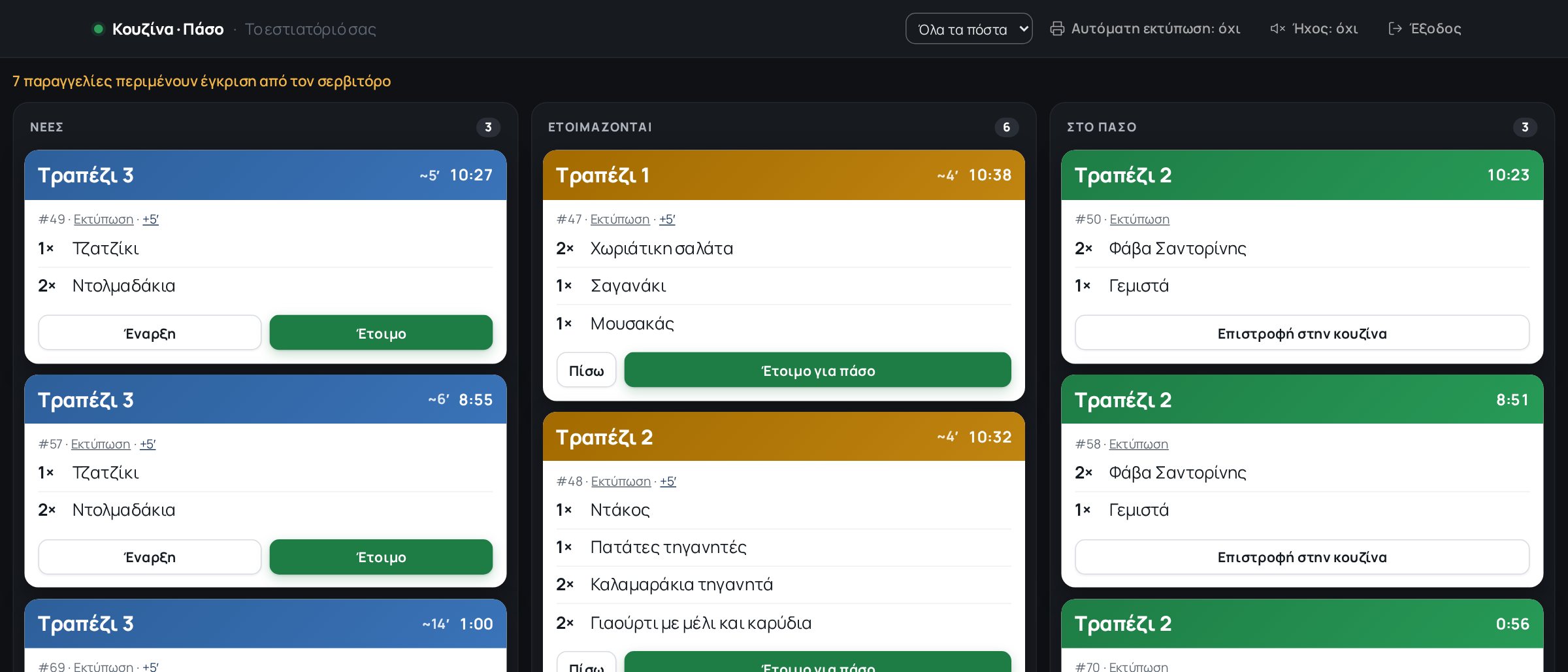Select the 'Τραπέζι 3' header timed 10:27
Image resolution: width=1568 pixels, height=672 pixels.
point(265,175)
